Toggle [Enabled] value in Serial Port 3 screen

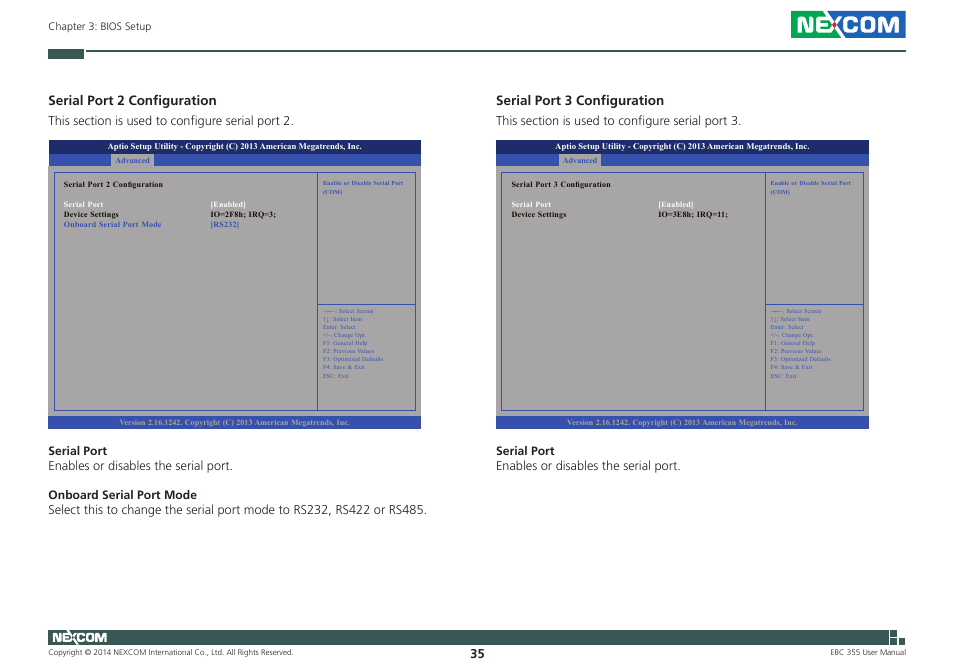[676, 204]
